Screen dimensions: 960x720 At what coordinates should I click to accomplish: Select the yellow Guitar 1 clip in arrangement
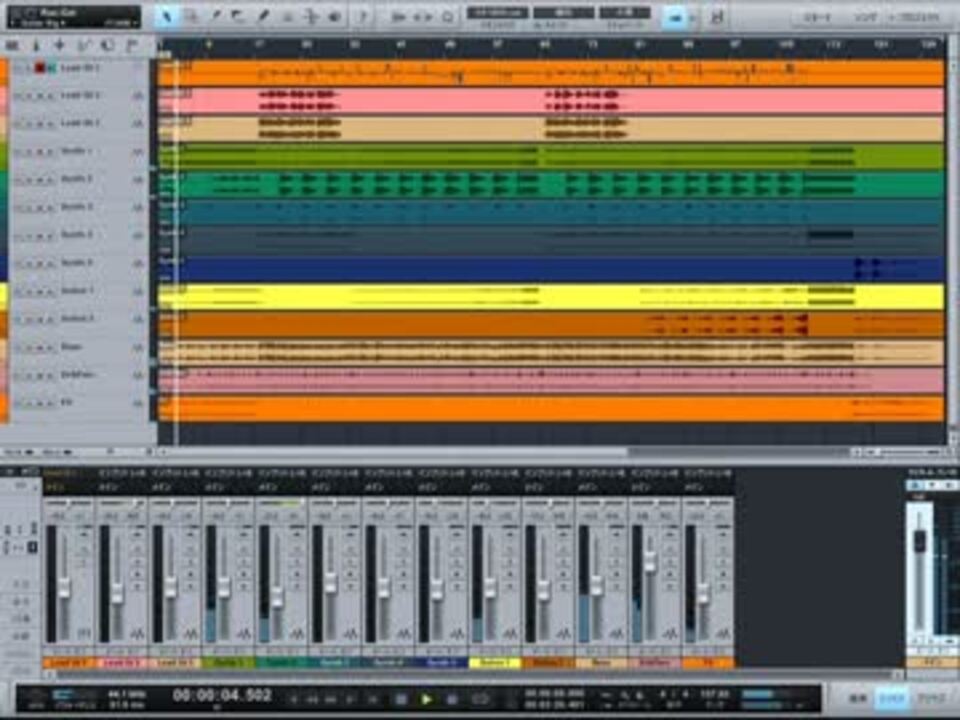pos(551,297)
